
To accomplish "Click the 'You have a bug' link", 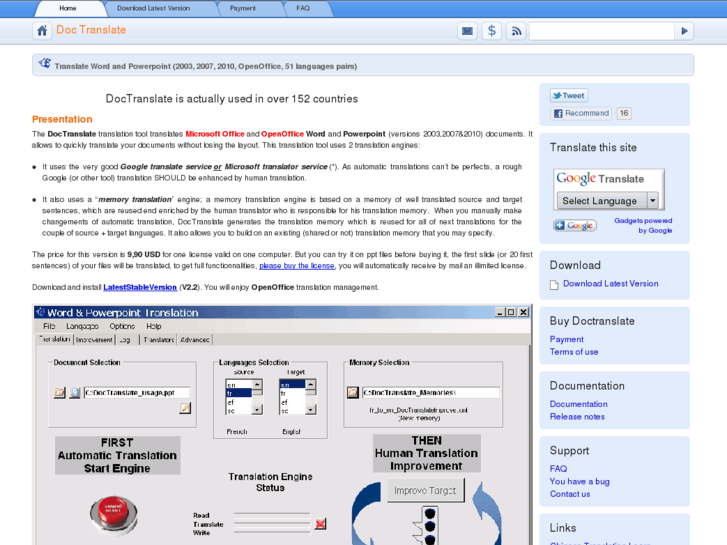I will tap(580, 481).
